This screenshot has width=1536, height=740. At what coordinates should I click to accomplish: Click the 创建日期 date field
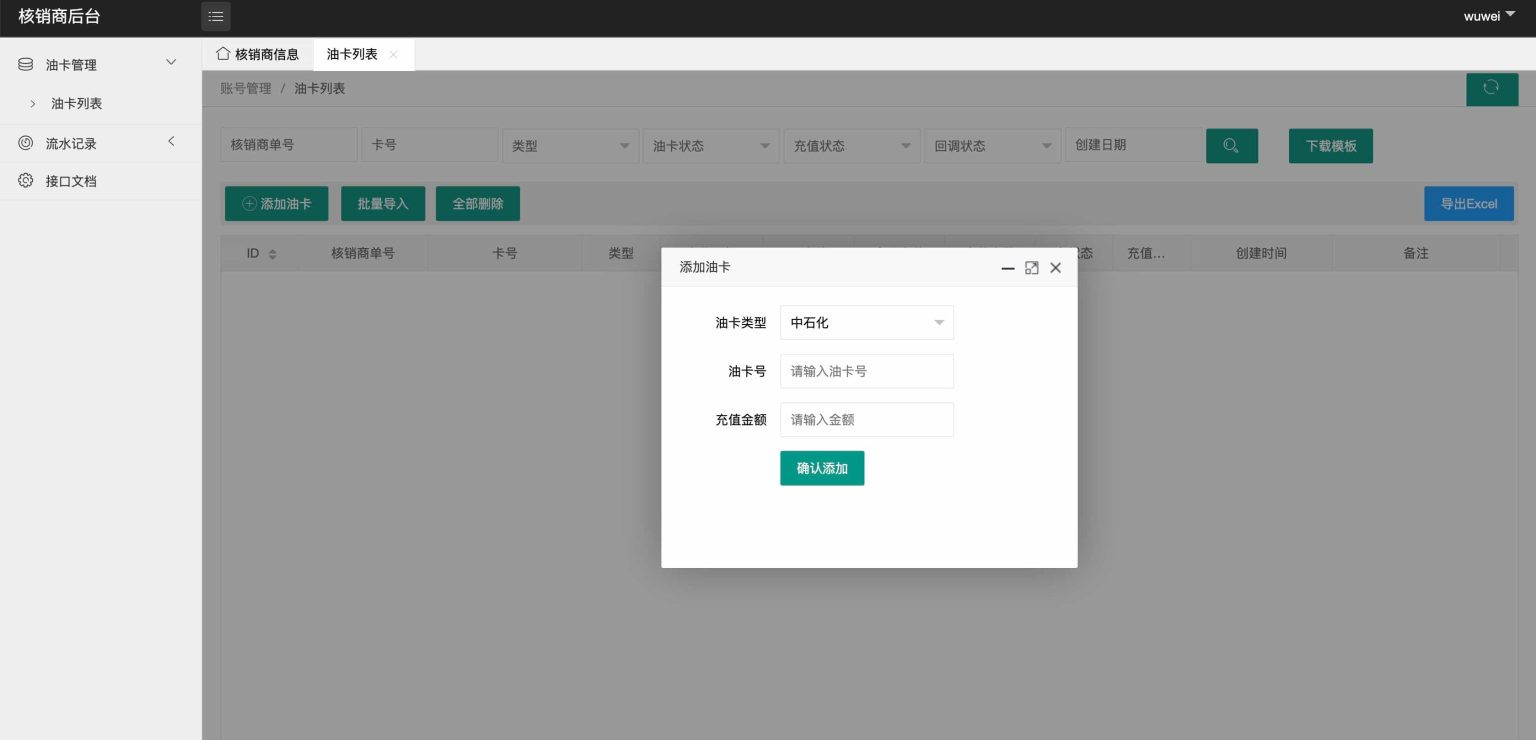[x=1134, y=145]
